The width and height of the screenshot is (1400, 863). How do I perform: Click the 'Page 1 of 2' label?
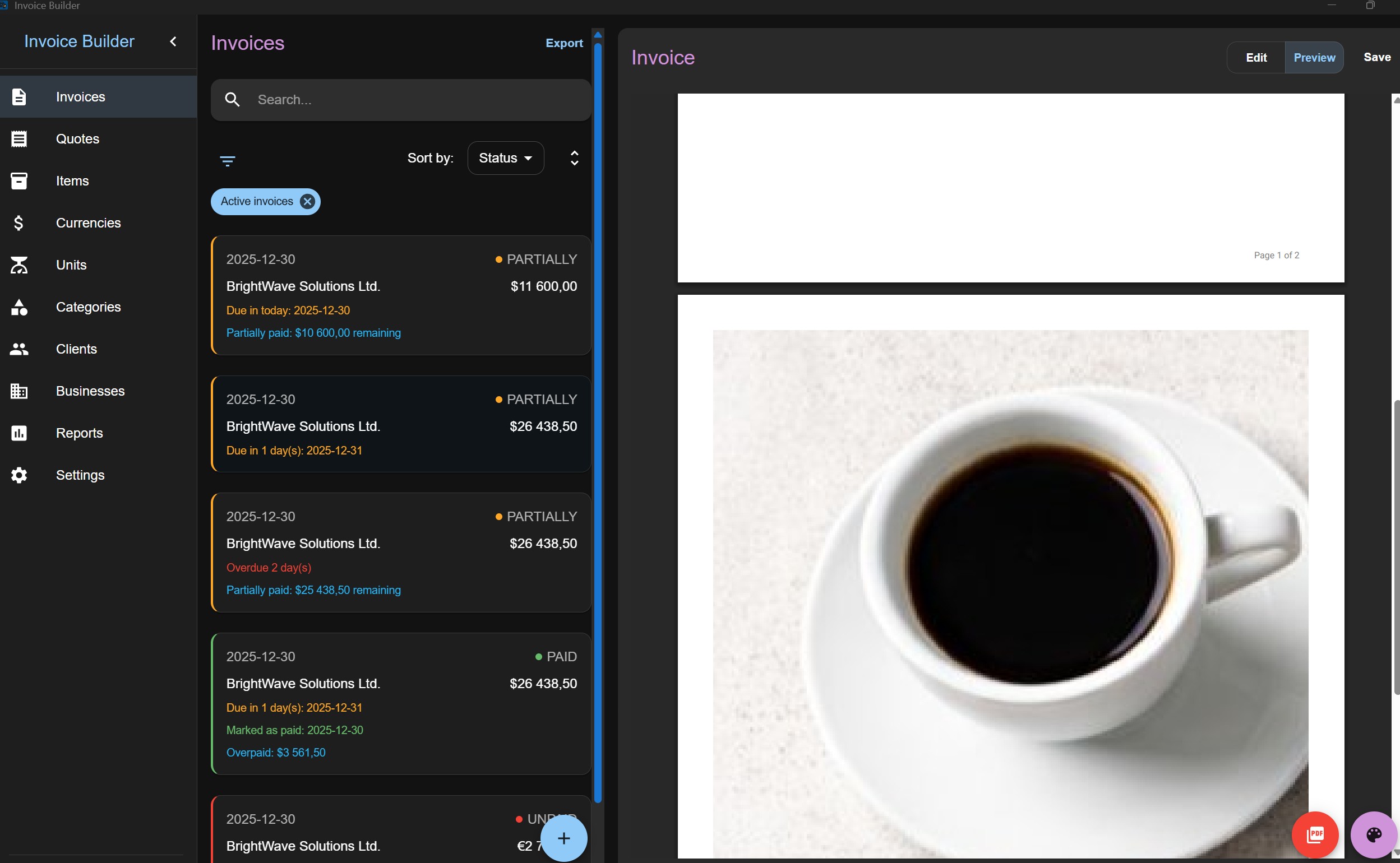pyautogui.click(x=1276, y=255)
